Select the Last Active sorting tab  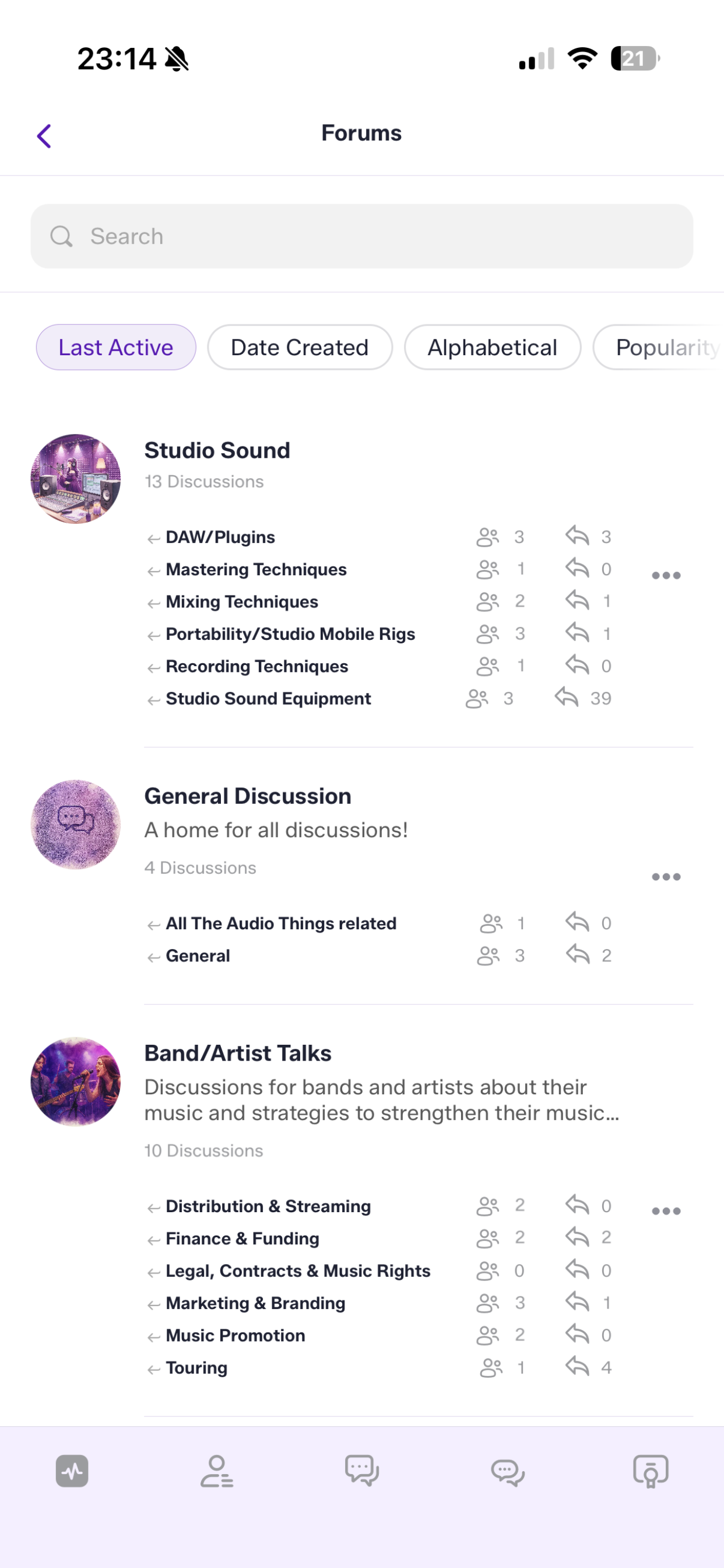coord(115,347)
